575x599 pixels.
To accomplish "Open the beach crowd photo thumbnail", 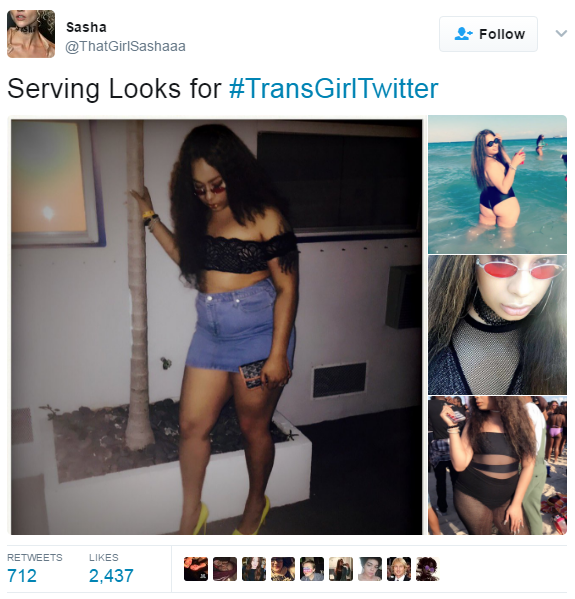I will pyautogui.click(x=497, y=465).
